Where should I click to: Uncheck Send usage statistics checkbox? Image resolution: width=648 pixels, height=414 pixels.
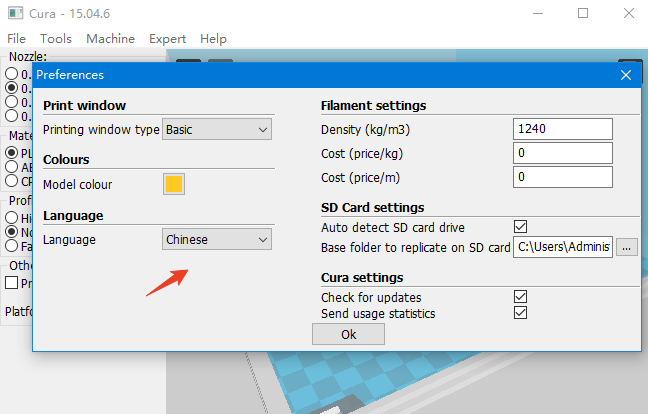(520, 313)
